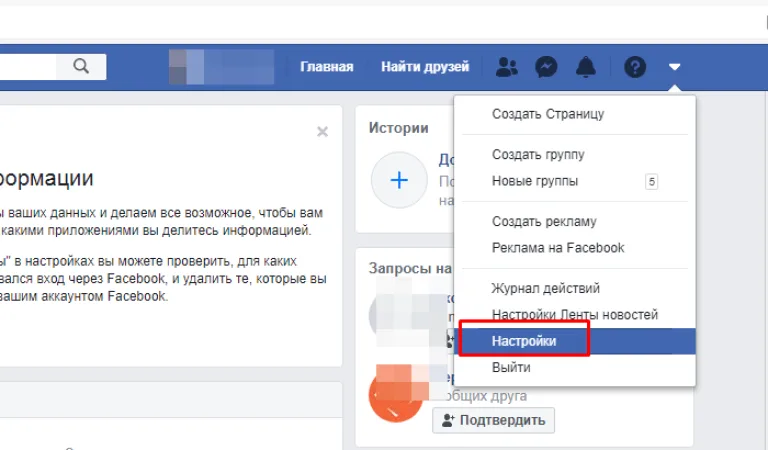Open the quick help question icon

(635, 67)
